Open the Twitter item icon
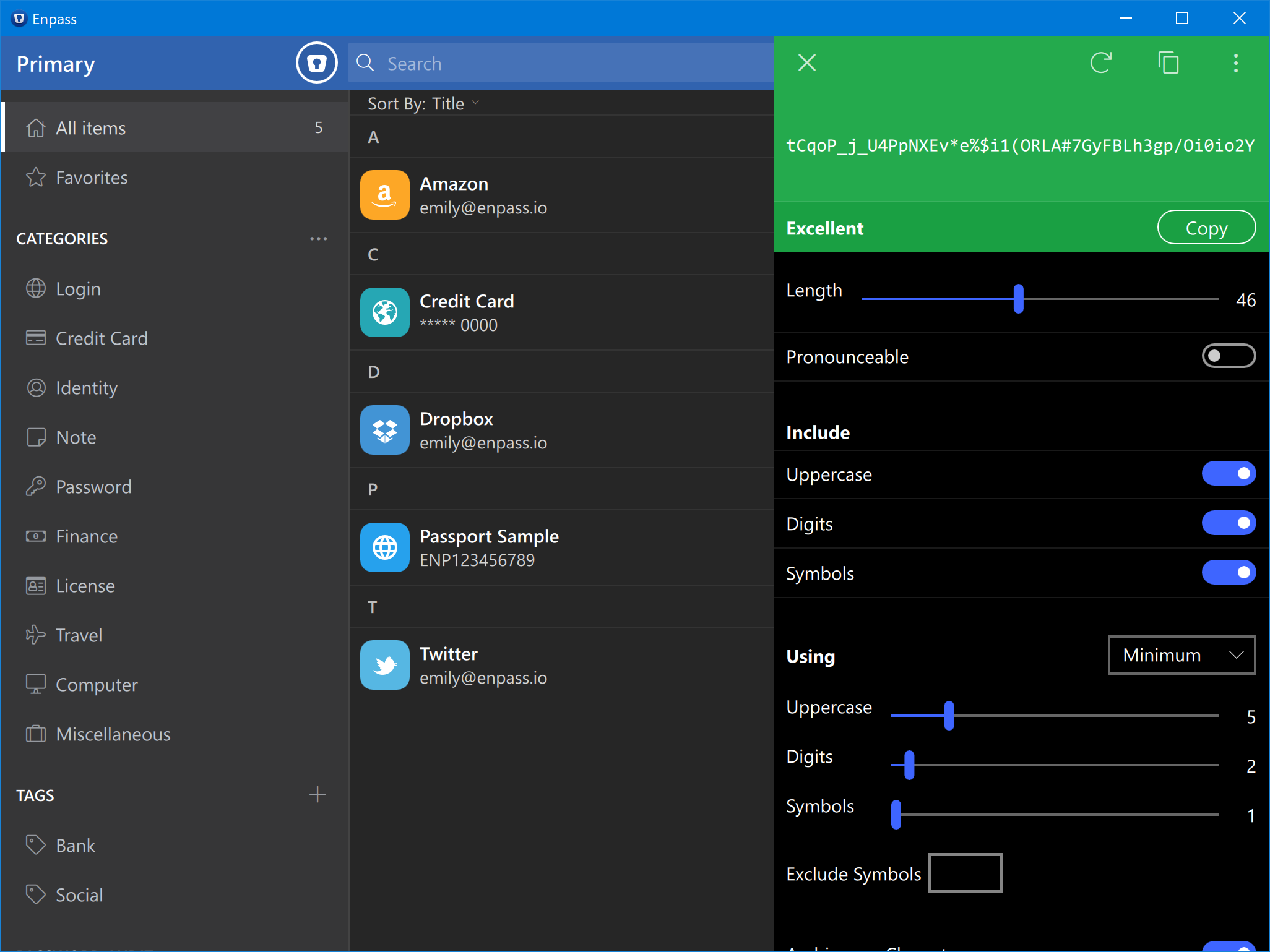Screen dimensions: 1270x952 384,665
